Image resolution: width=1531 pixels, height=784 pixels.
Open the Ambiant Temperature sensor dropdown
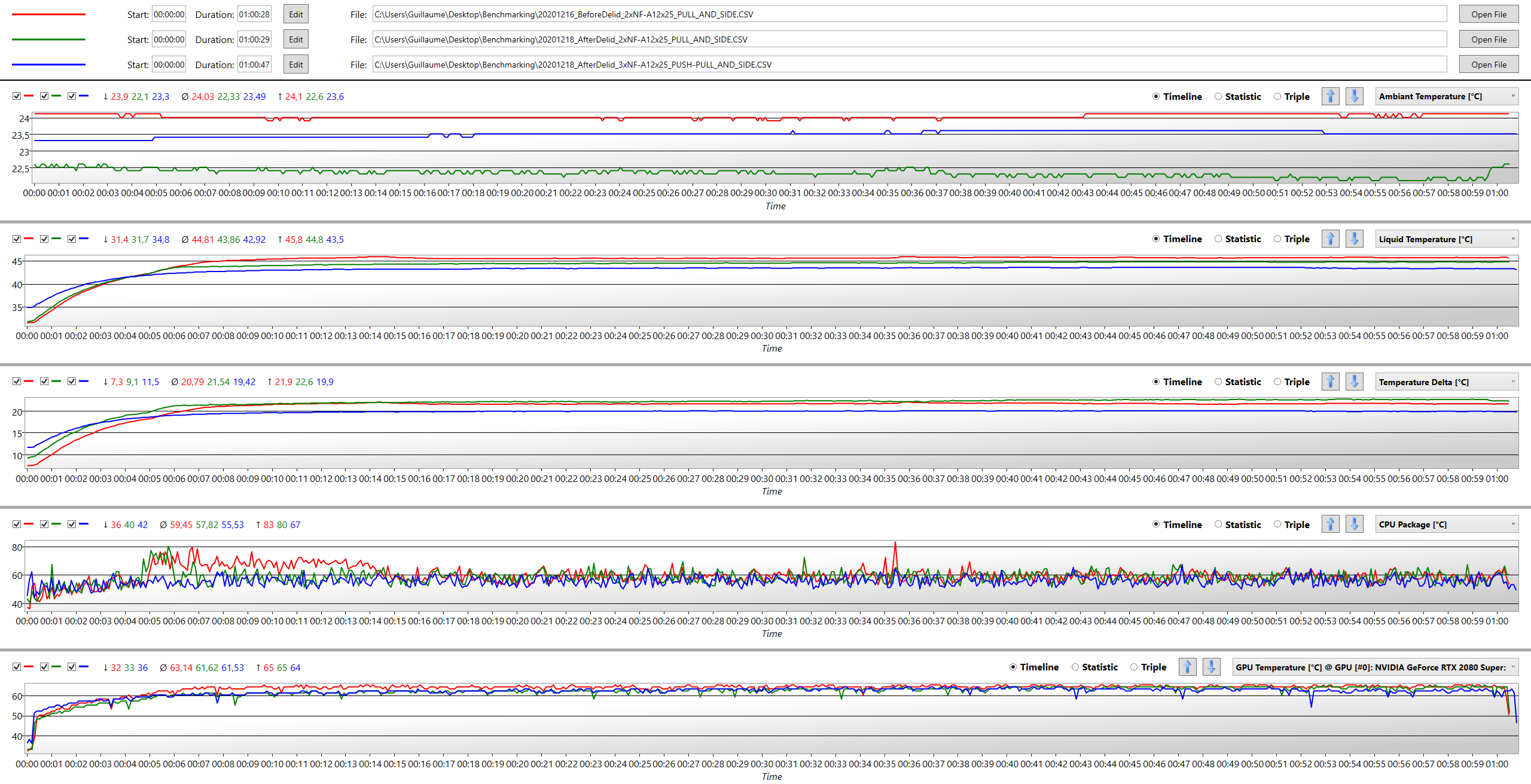[1447, 96]
